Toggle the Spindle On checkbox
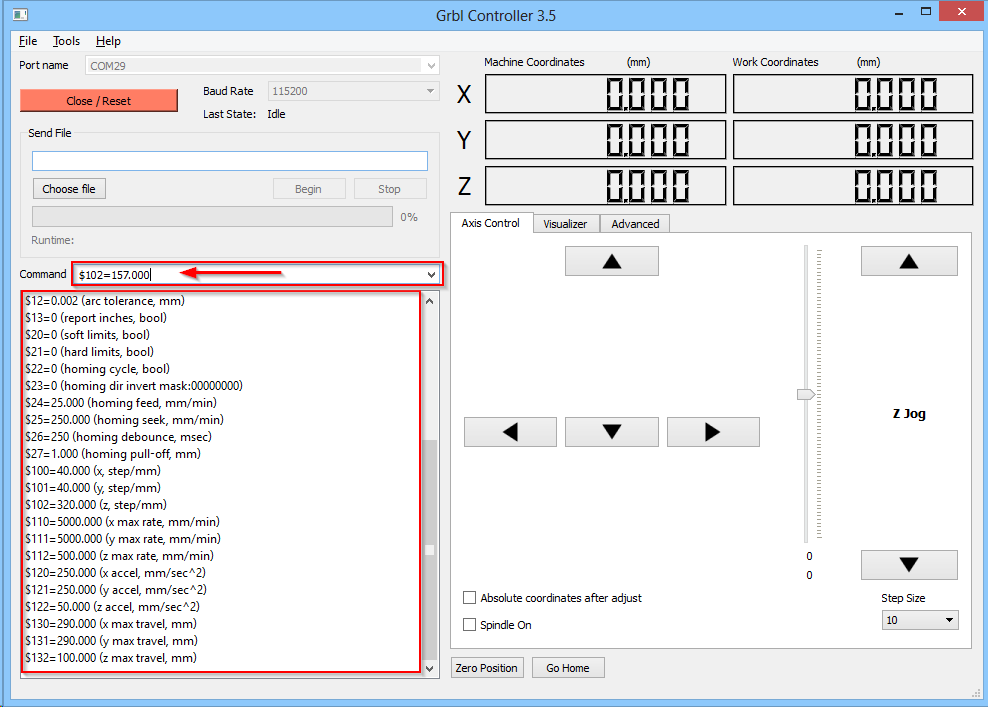The width and height of the screenshot is (988, 707). [x=469, y=624]
